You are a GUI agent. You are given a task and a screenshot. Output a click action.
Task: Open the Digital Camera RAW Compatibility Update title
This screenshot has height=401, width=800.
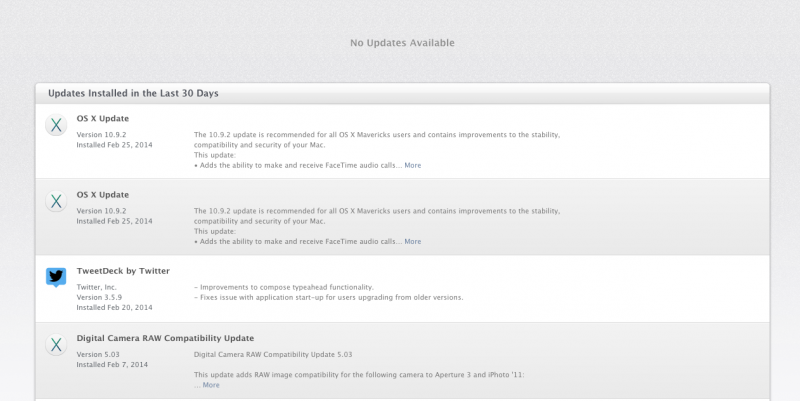165,338
